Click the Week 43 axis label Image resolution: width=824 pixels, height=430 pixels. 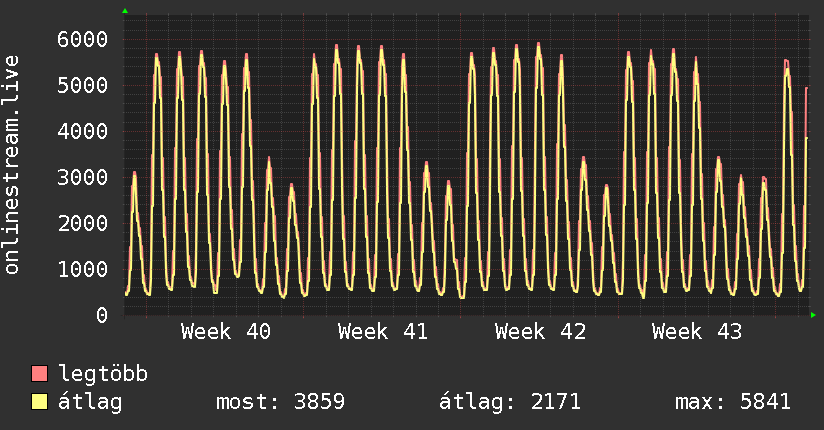pyautogui.click(x=697, y=332)
